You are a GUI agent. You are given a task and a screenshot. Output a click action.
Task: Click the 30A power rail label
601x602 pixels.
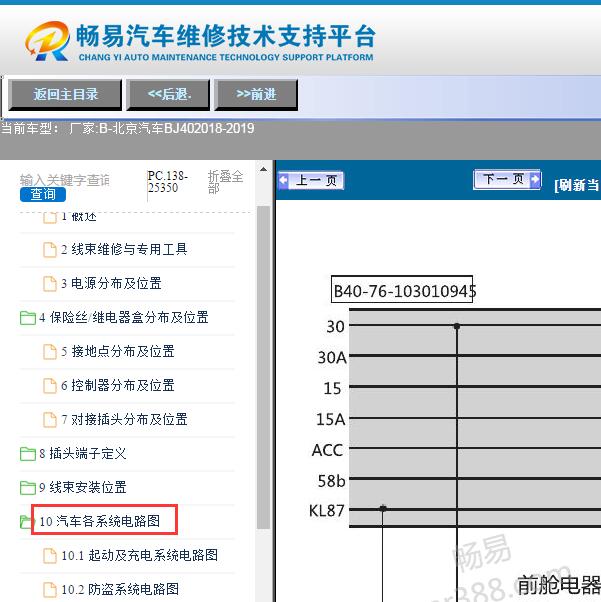click(332, 357)
